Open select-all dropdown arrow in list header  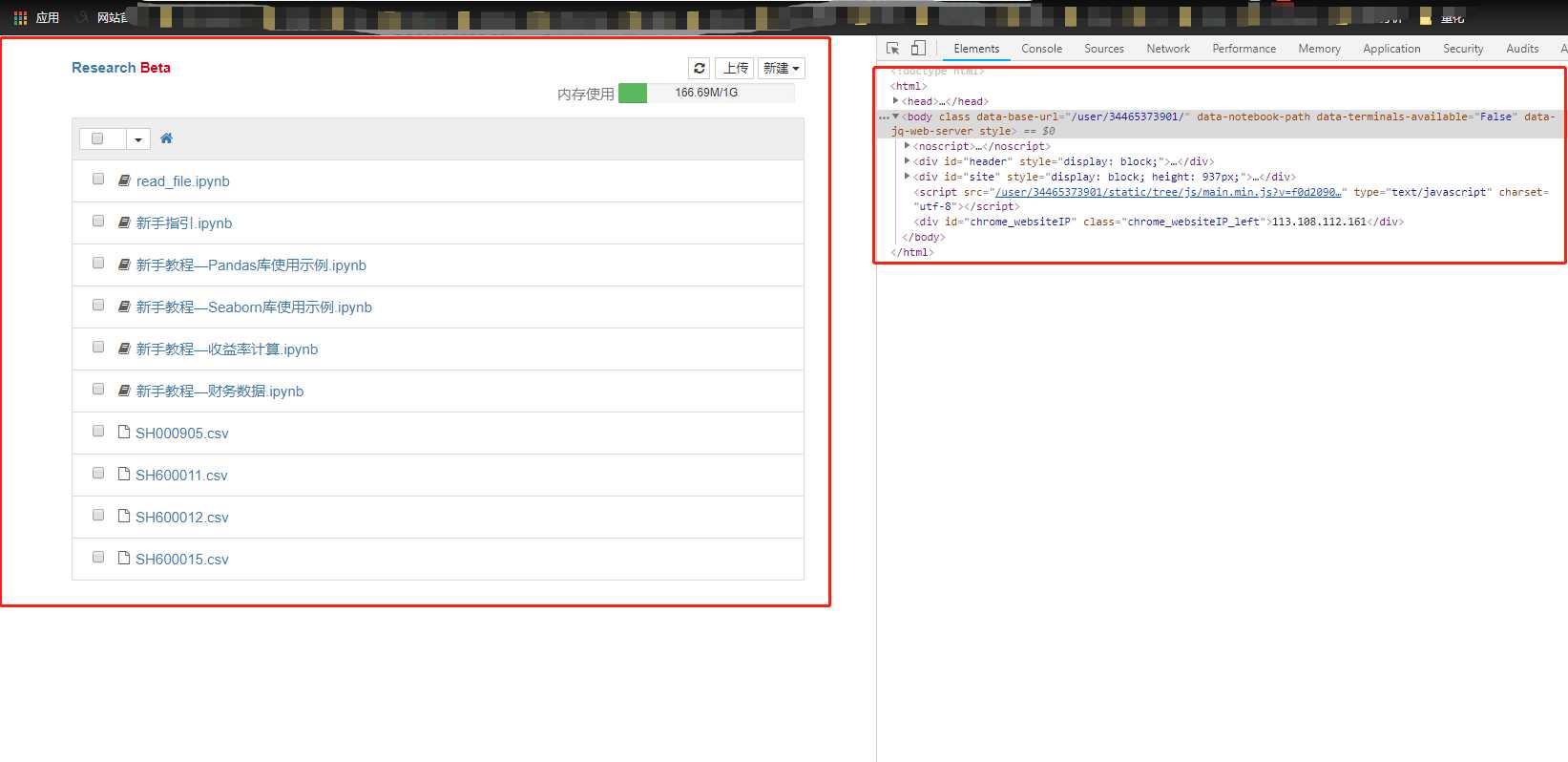[138, 139]
